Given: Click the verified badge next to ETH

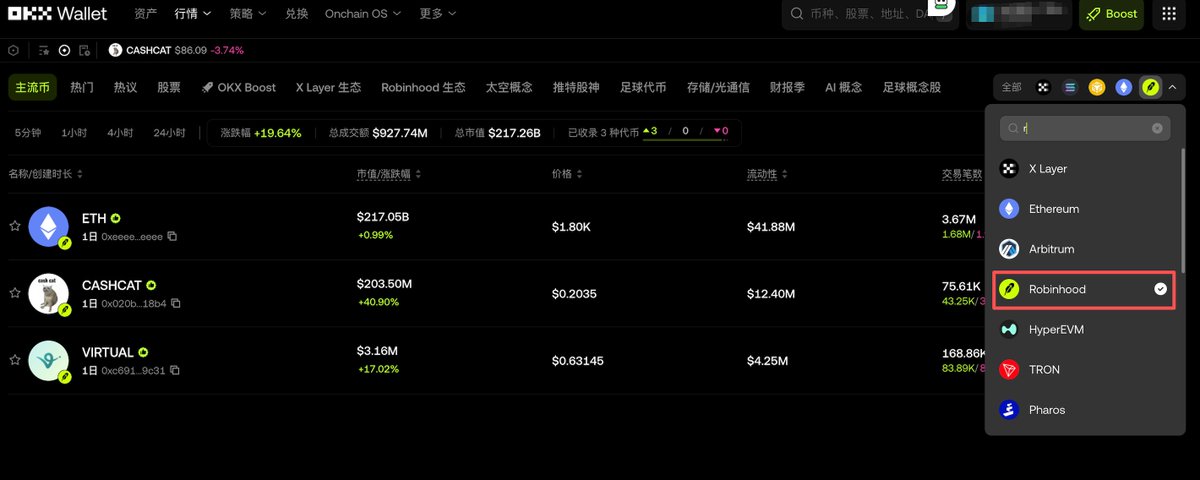Looking at the screenshot, I should pyautogui.click(x=116, y=218).
